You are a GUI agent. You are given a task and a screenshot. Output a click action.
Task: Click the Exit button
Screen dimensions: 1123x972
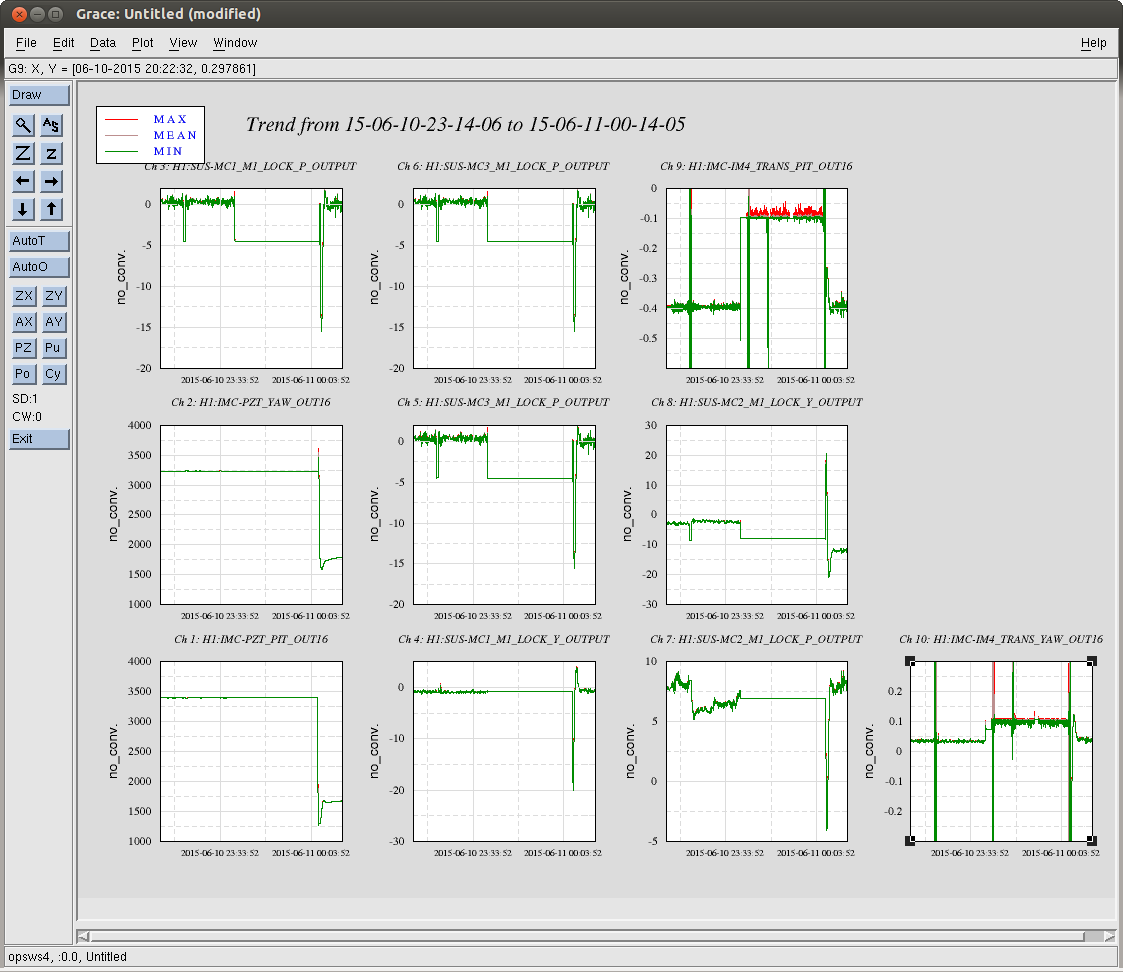point(39,439)
